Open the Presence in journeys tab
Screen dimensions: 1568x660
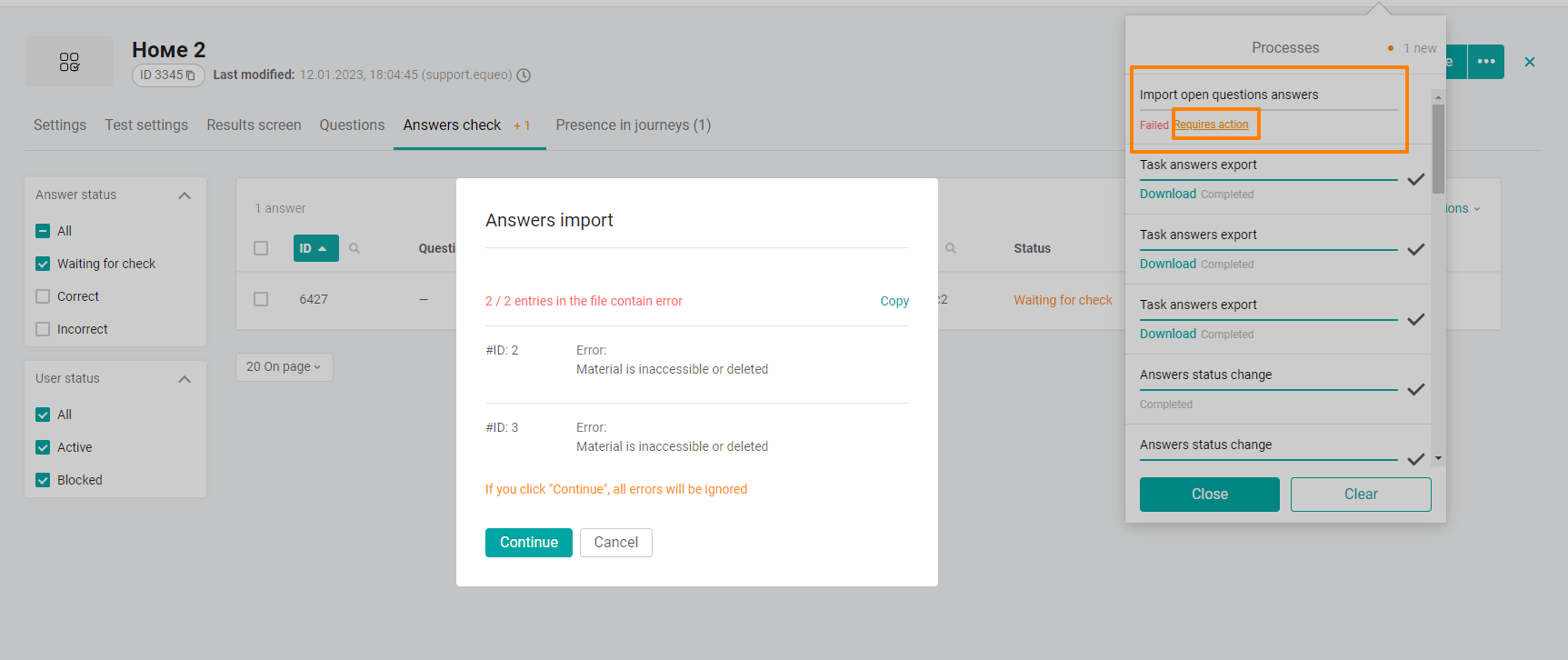(x=634, y=125)
